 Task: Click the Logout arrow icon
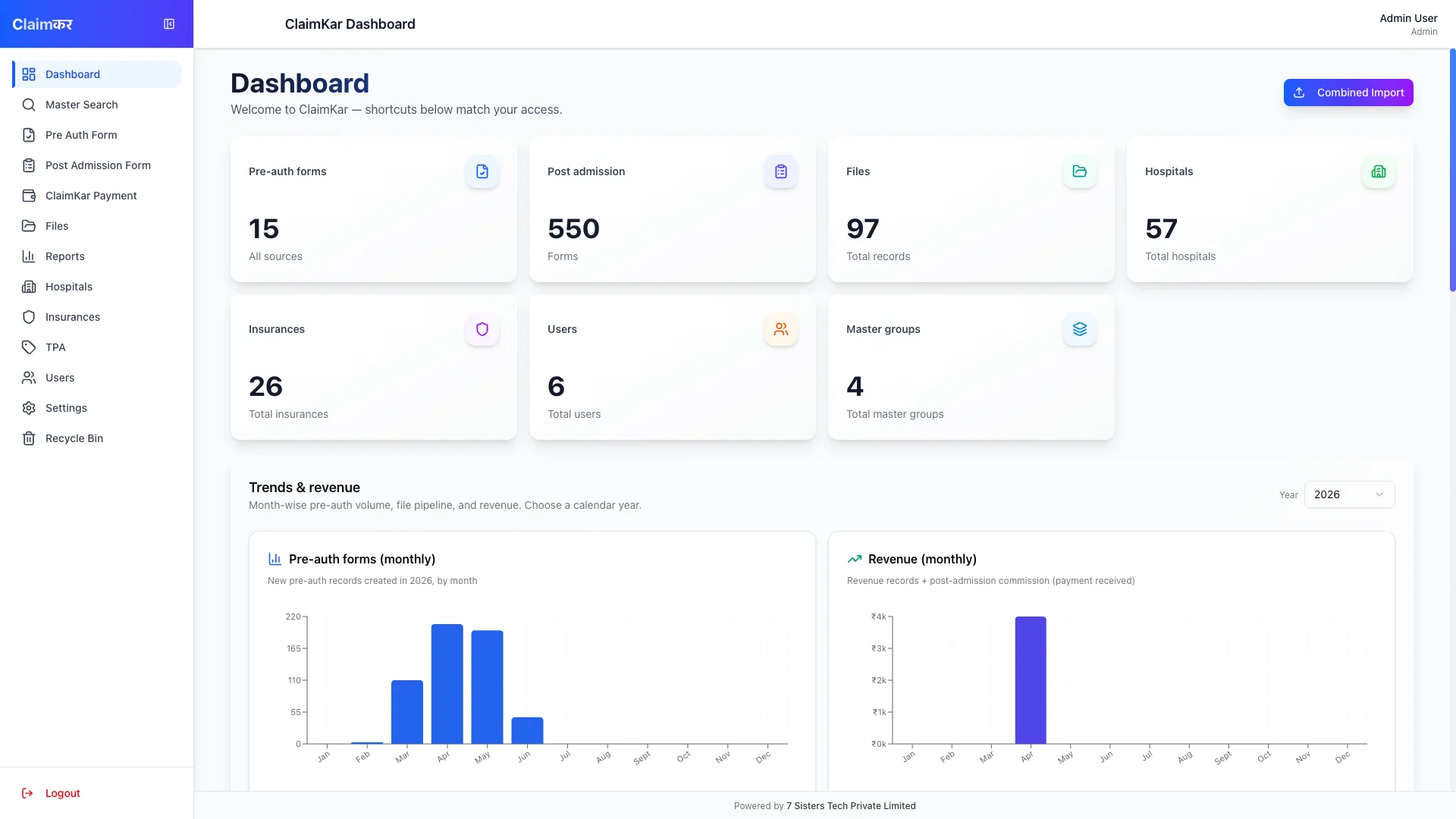point(27,793)
